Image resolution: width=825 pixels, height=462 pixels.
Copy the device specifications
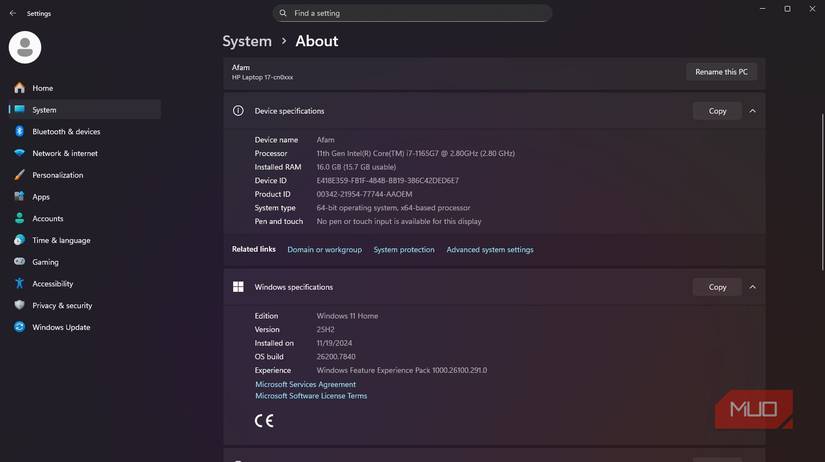coord(717,111)
